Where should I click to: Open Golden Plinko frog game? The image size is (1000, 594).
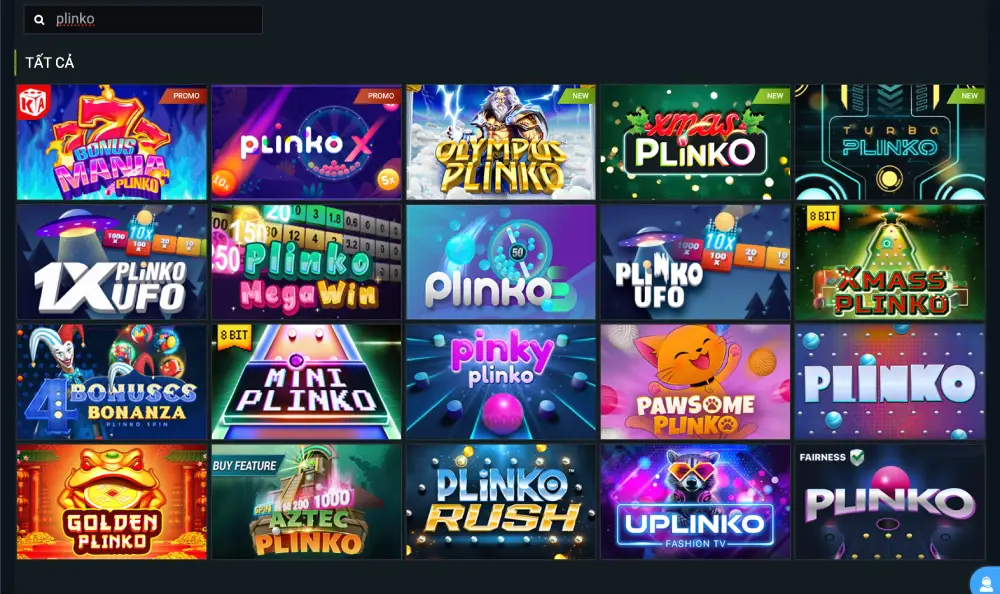[112, 502]
